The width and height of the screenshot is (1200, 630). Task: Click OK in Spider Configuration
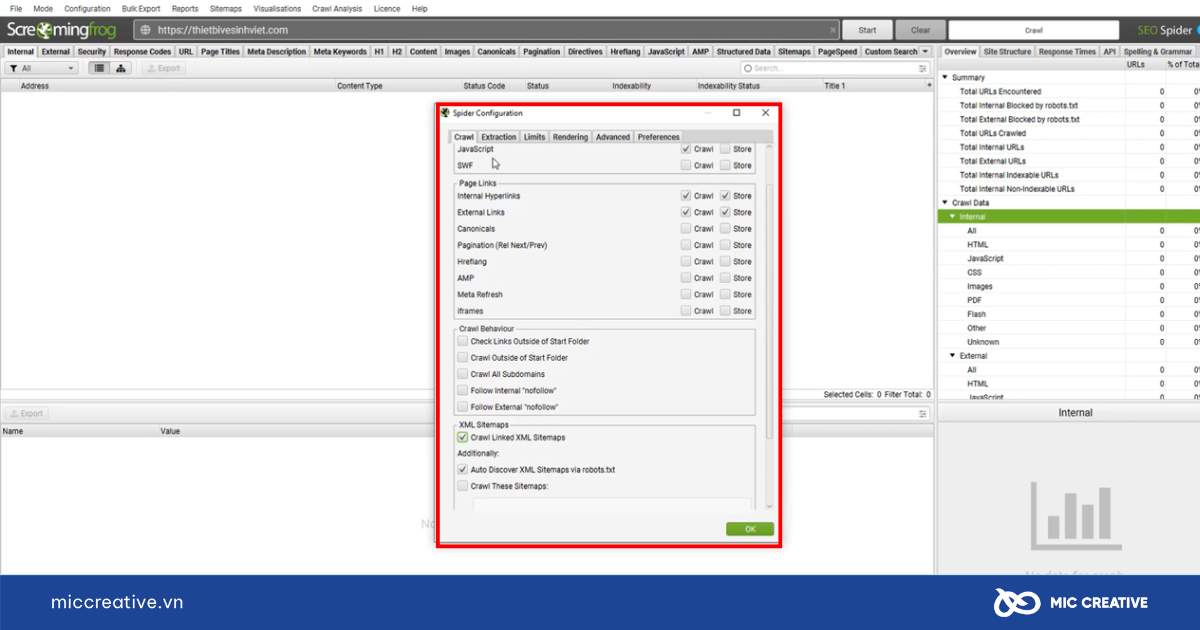pyautogui.click(x=750, y=529)
